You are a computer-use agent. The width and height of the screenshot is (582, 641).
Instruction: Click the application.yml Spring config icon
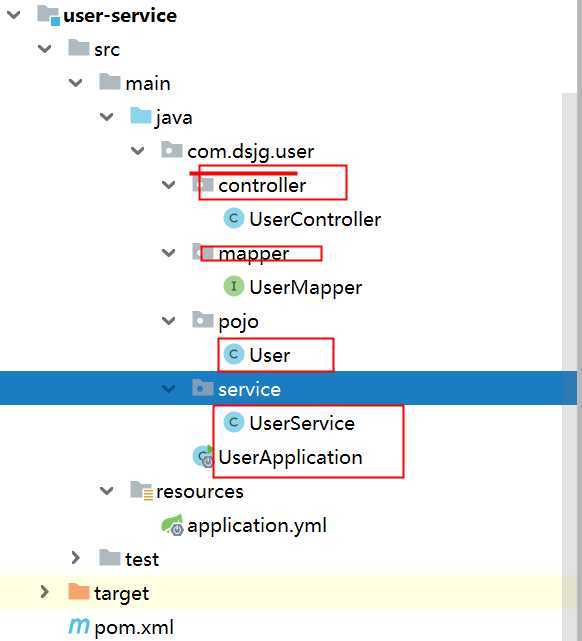[x=172, y=524]
